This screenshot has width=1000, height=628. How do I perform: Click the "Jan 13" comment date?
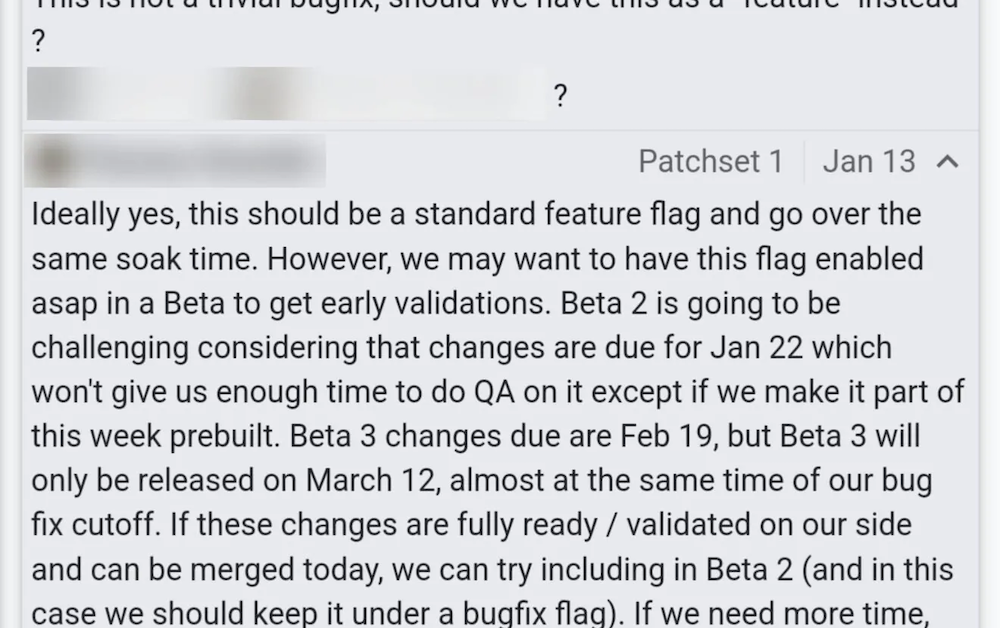[x=868, y=161]
